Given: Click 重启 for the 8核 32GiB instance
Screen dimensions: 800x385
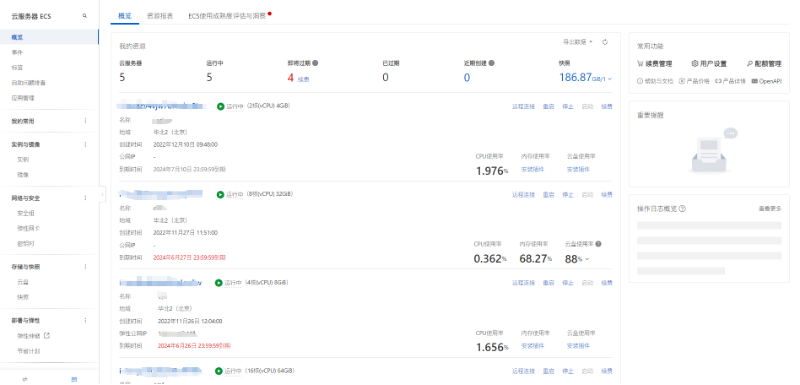Looking at the screenshot, I should (548, 195).
